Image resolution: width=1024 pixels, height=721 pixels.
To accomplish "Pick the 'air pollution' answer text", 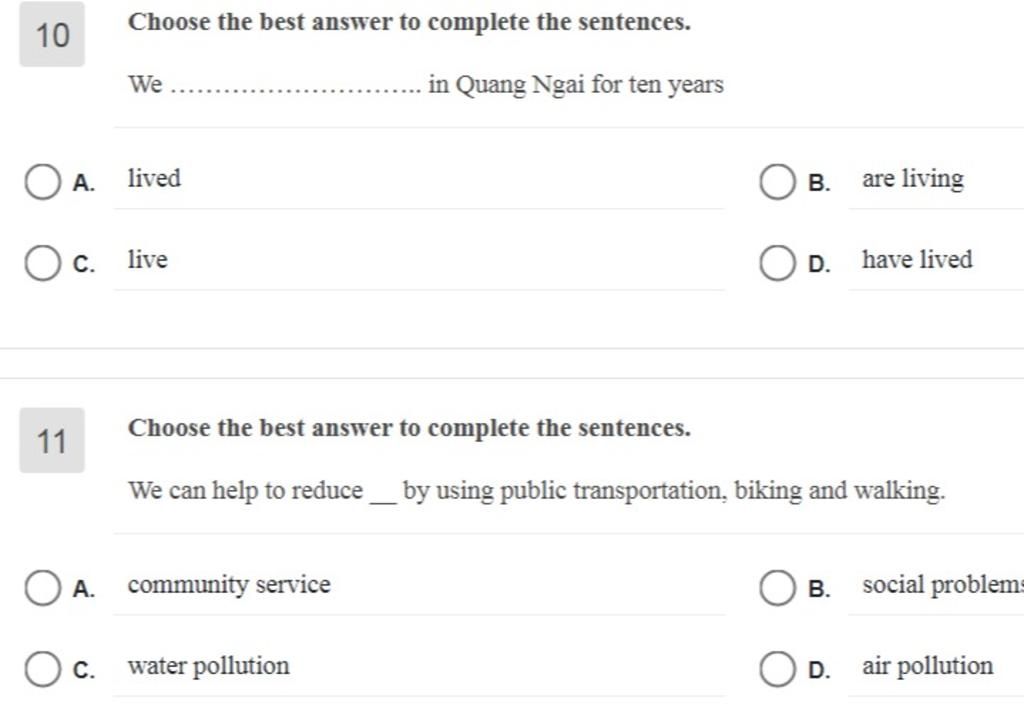I will point(927,666).
